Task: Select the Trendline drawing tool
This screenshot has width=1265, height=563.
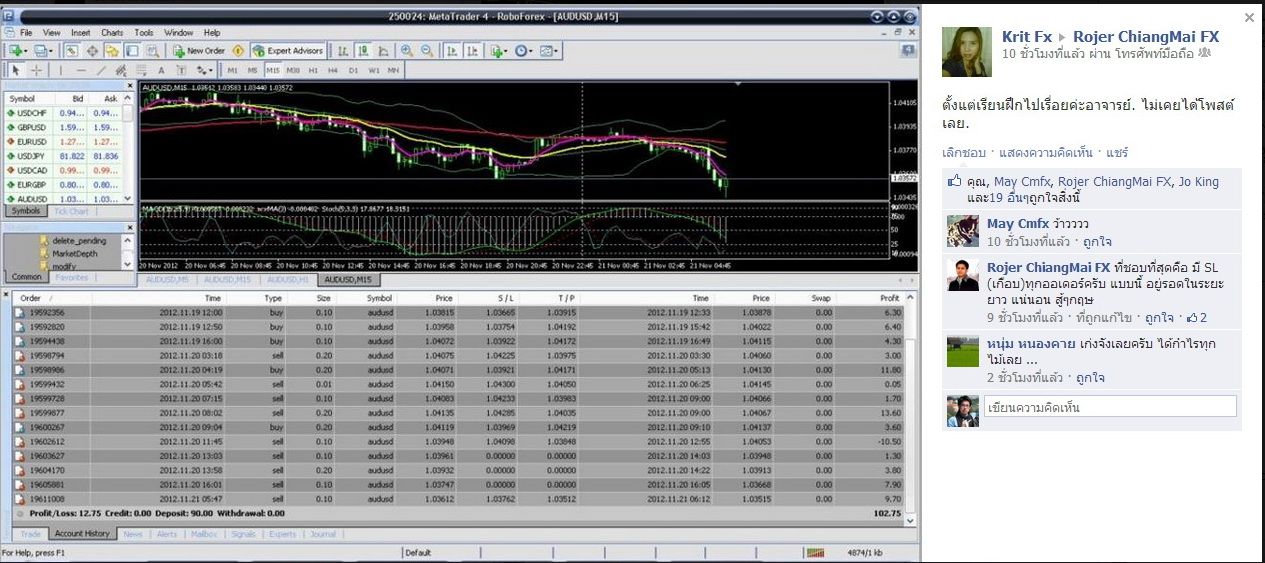Action: pos(101,70)
